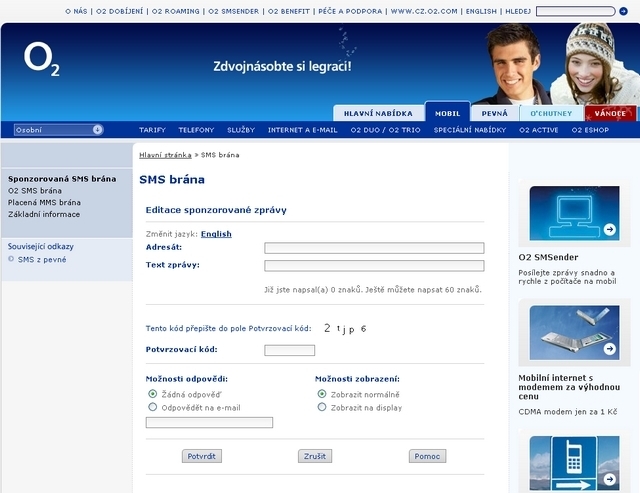Click the Adresát input field
The height and width of the screenshot is (493, 640).
[374, 248]
